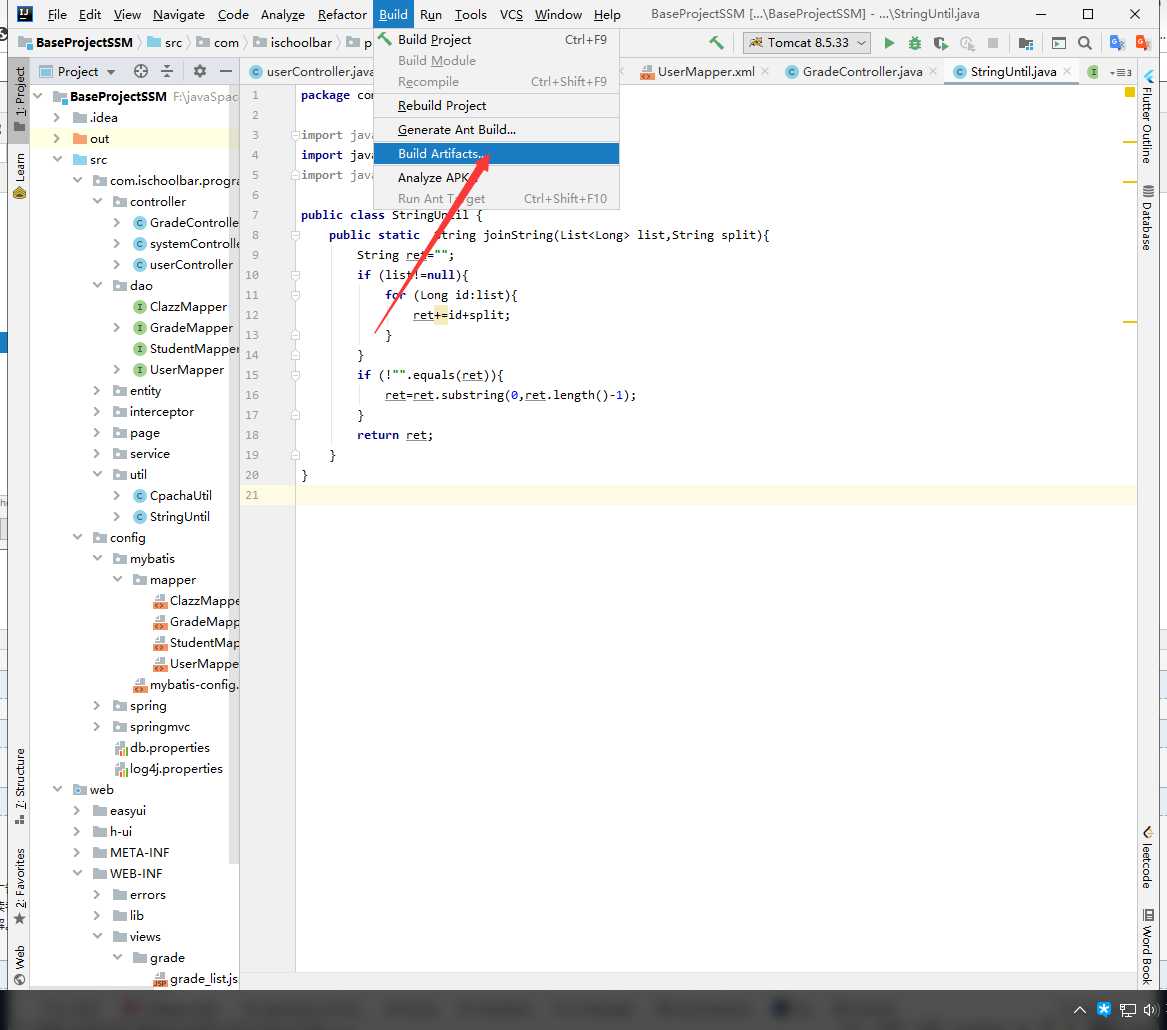
Task: Run with Coverage using the shield icon
Action: click(941, 43)
